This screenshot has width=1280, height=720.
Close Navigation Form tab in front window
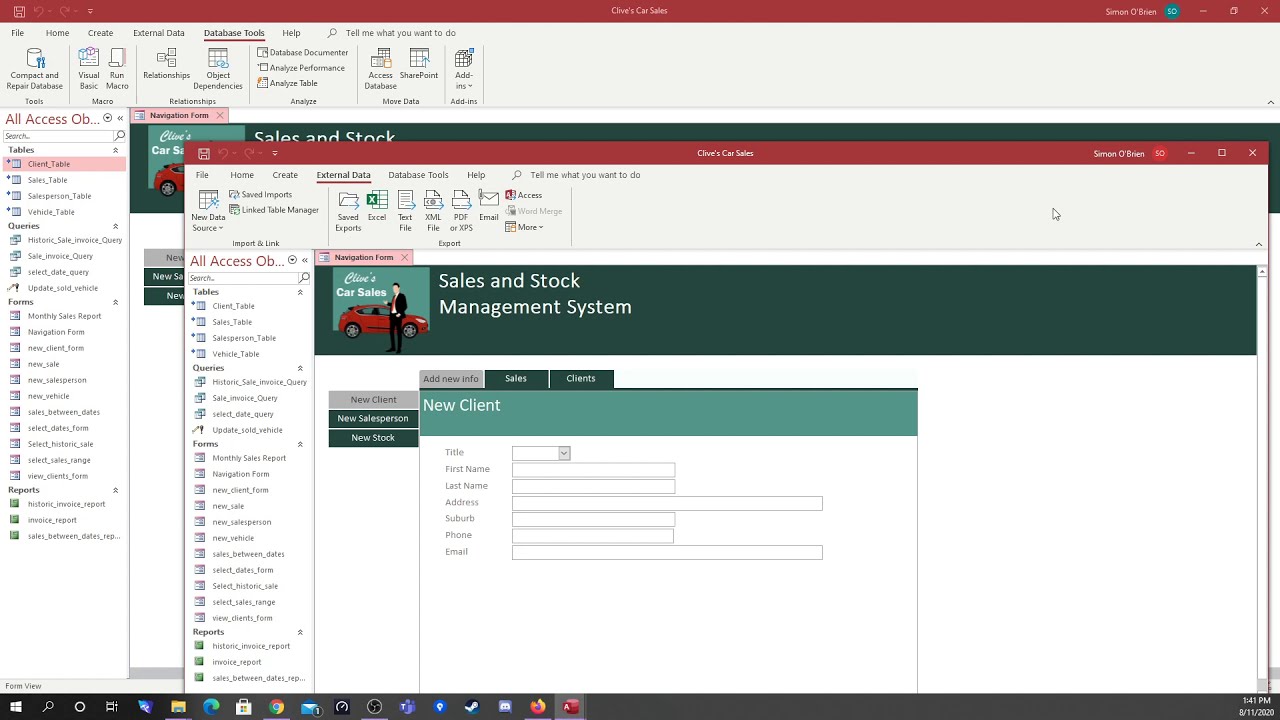click(404, 257)
